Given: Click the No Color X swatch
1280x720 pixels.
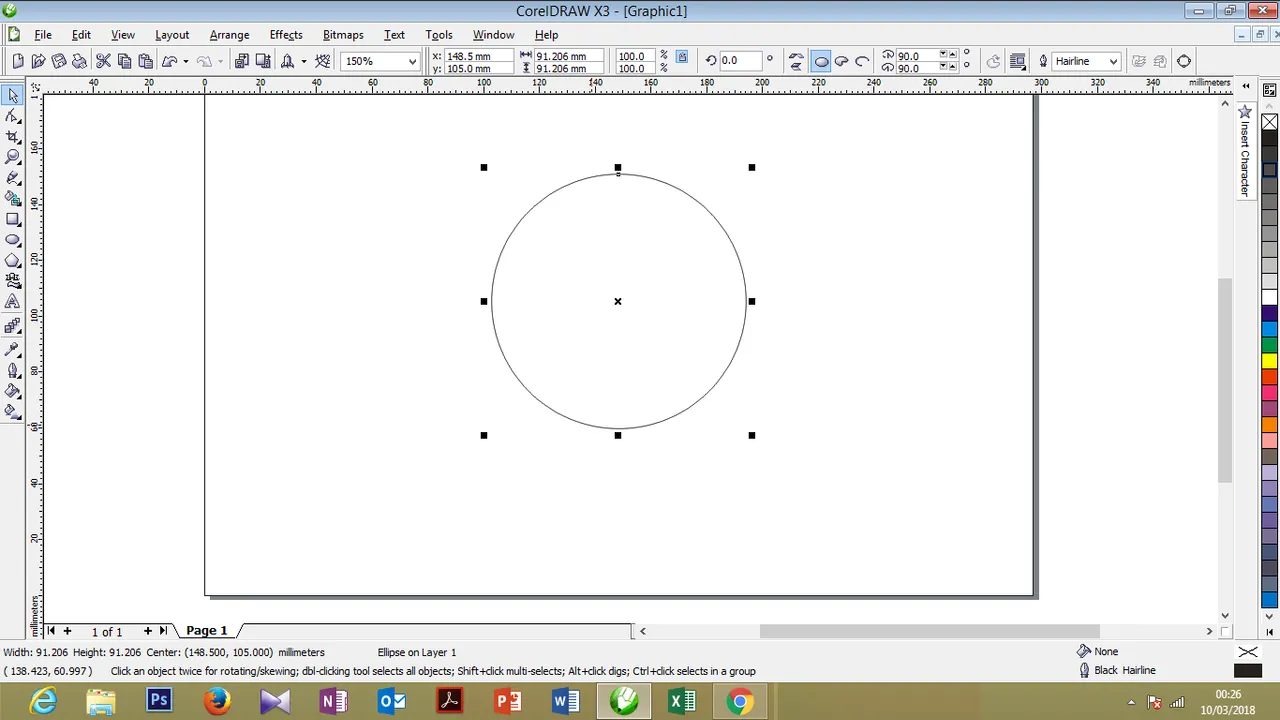Looking at the screenshot, I should pyautogui.click(x=1269, y=122).
